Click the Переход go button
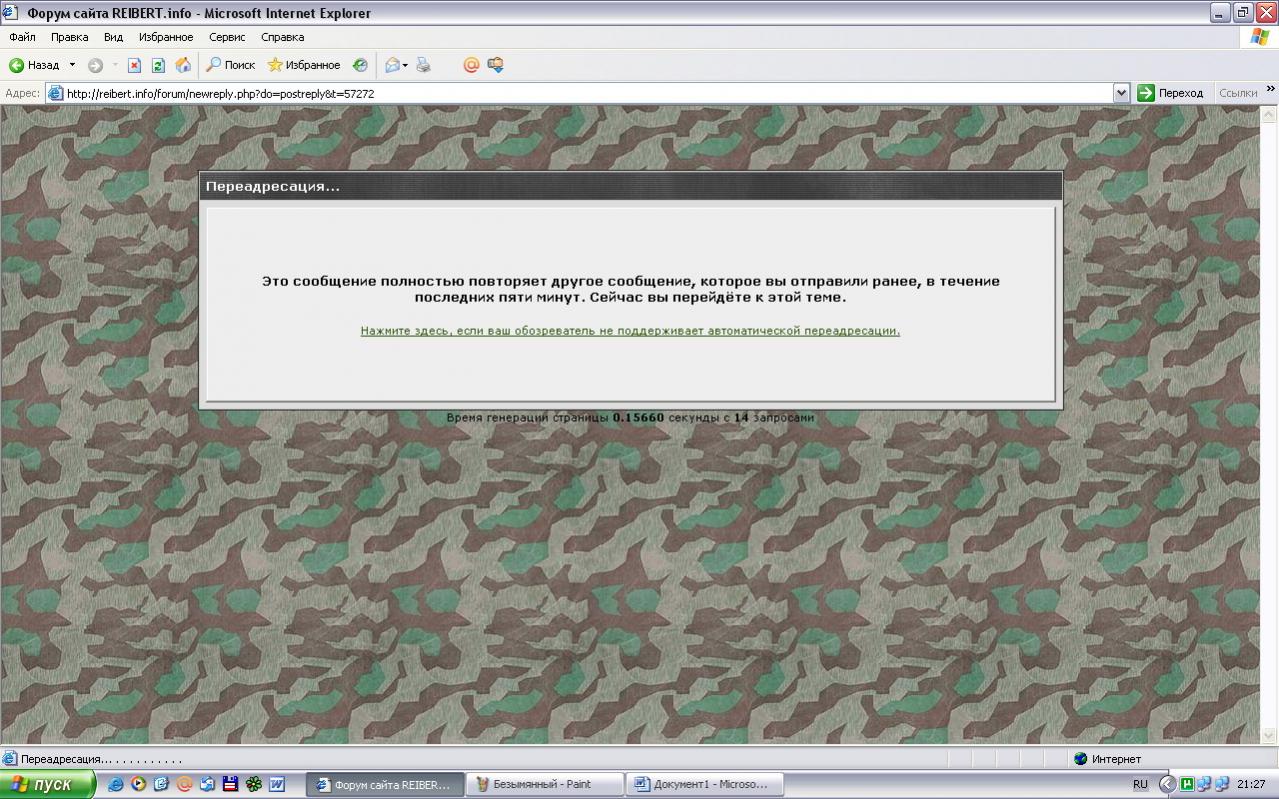 1171,93
